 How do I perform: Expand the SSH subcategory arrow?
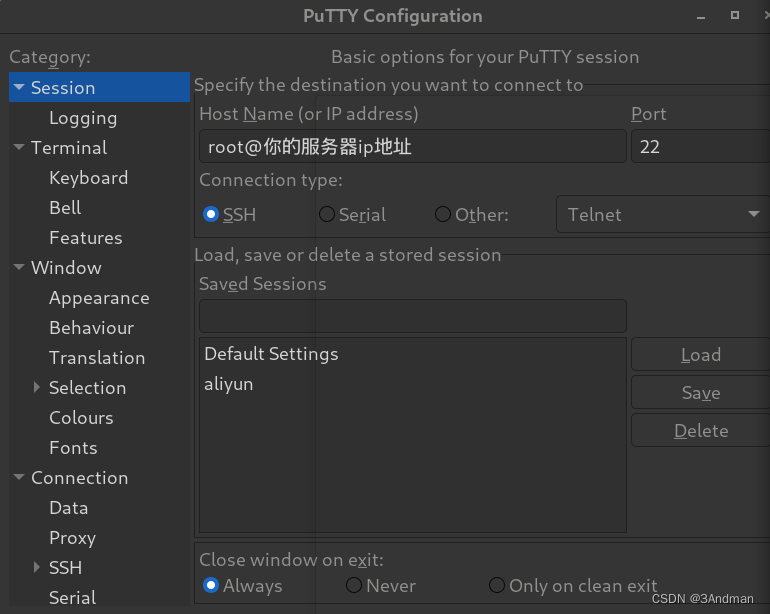pos(37,567)
